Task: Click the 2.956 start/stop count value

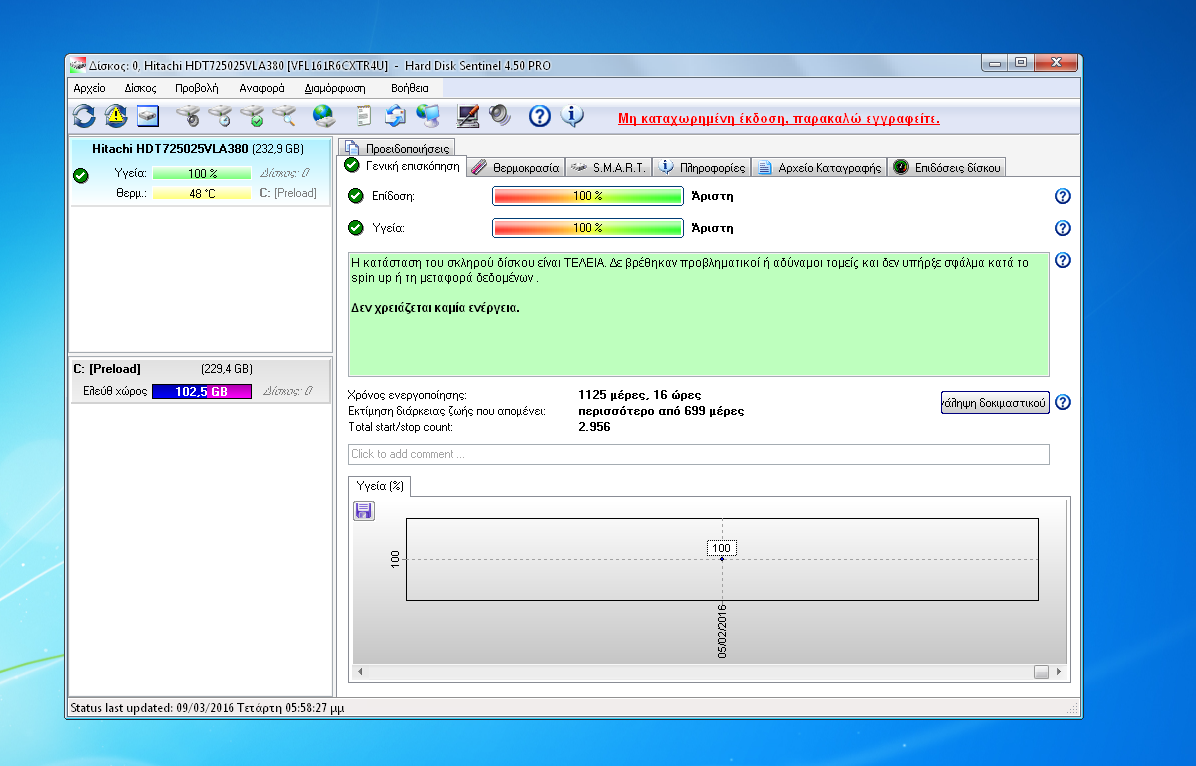Action: pos(594,426)
